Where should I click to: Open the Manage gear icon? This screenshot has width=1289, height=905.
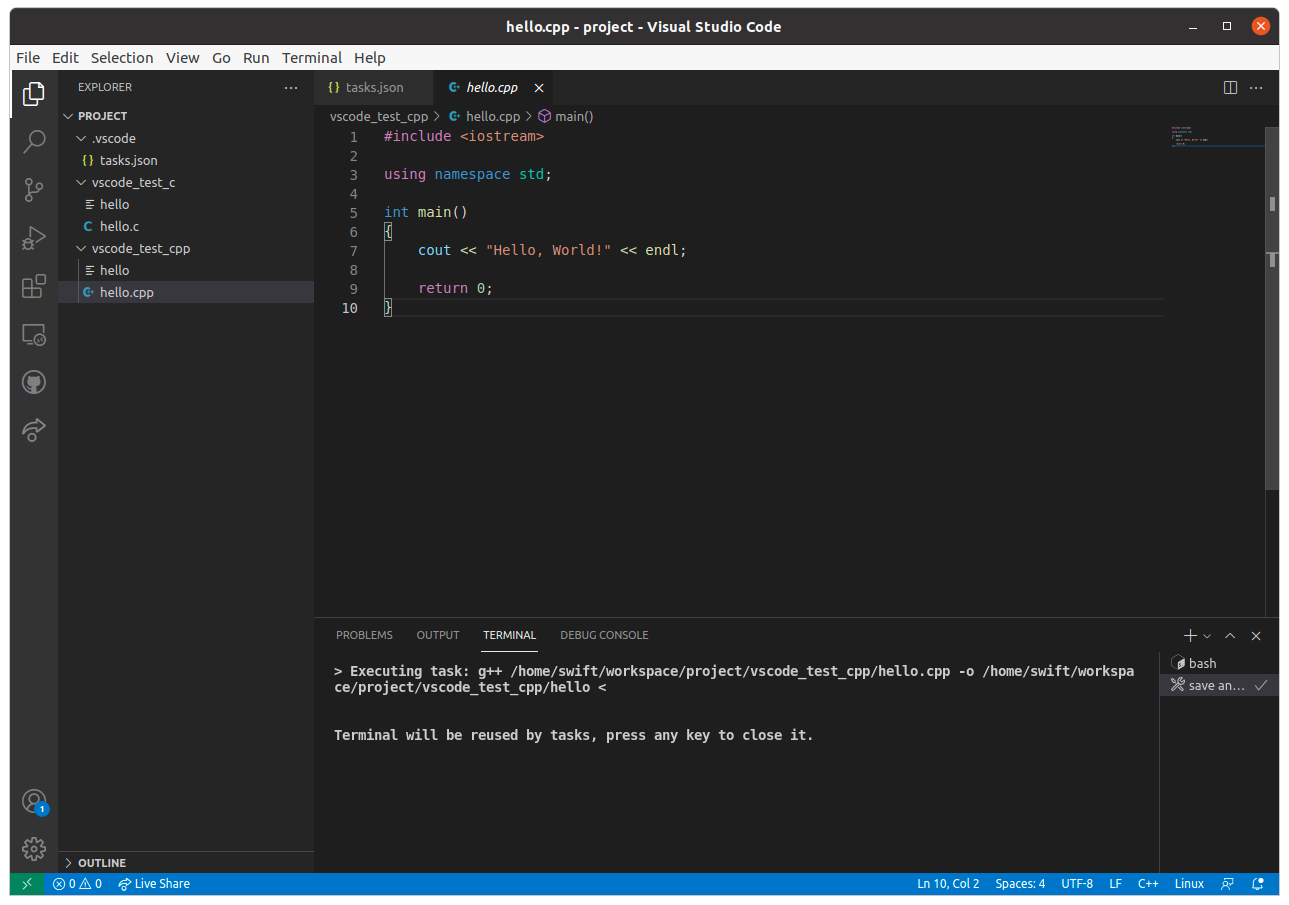click(x=34, y=849)
